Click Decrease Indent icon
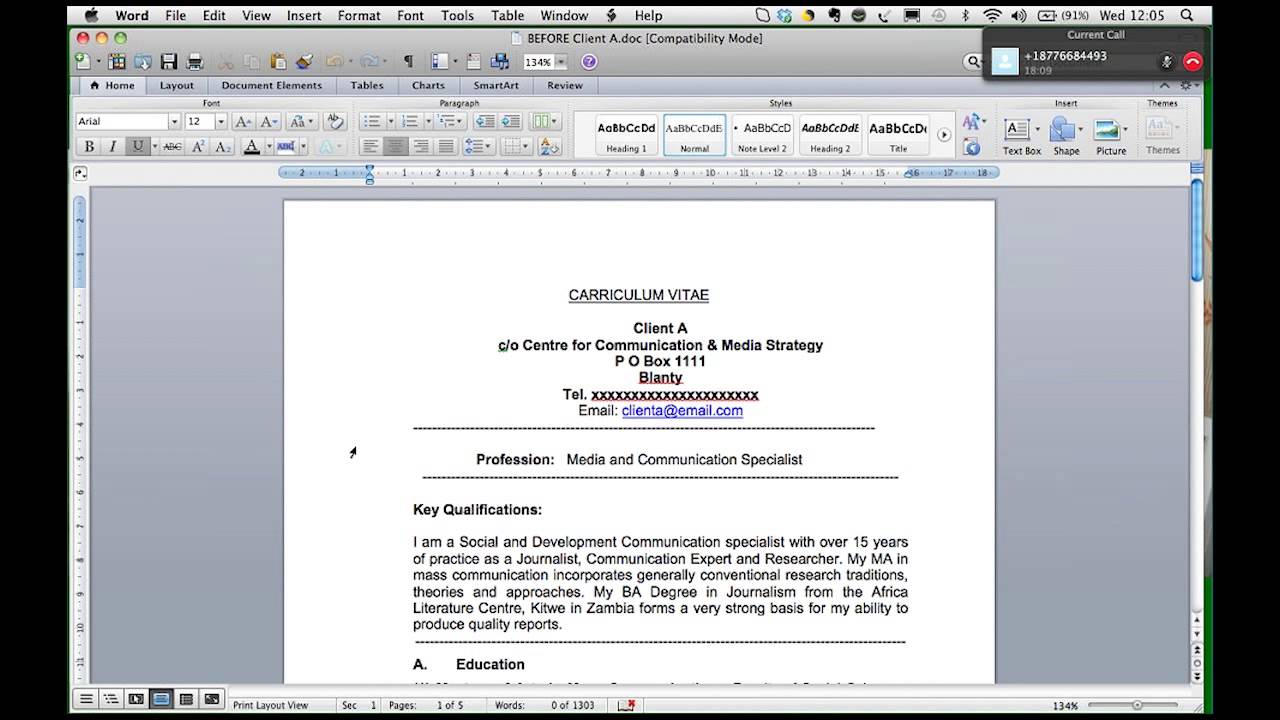1280x720 pixels. pos(485,121)
